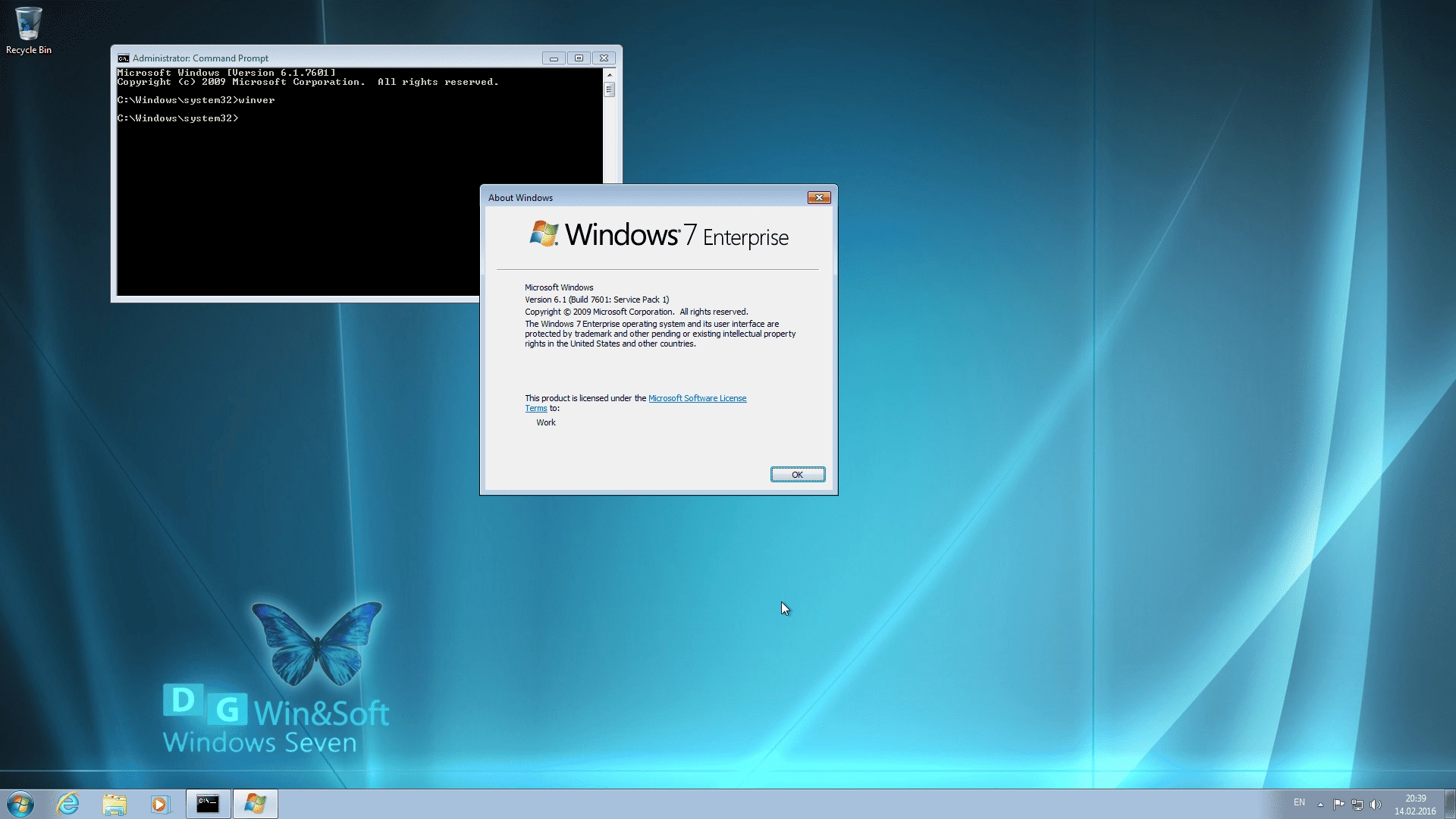Close the Command Prompt window

(604, 58)
